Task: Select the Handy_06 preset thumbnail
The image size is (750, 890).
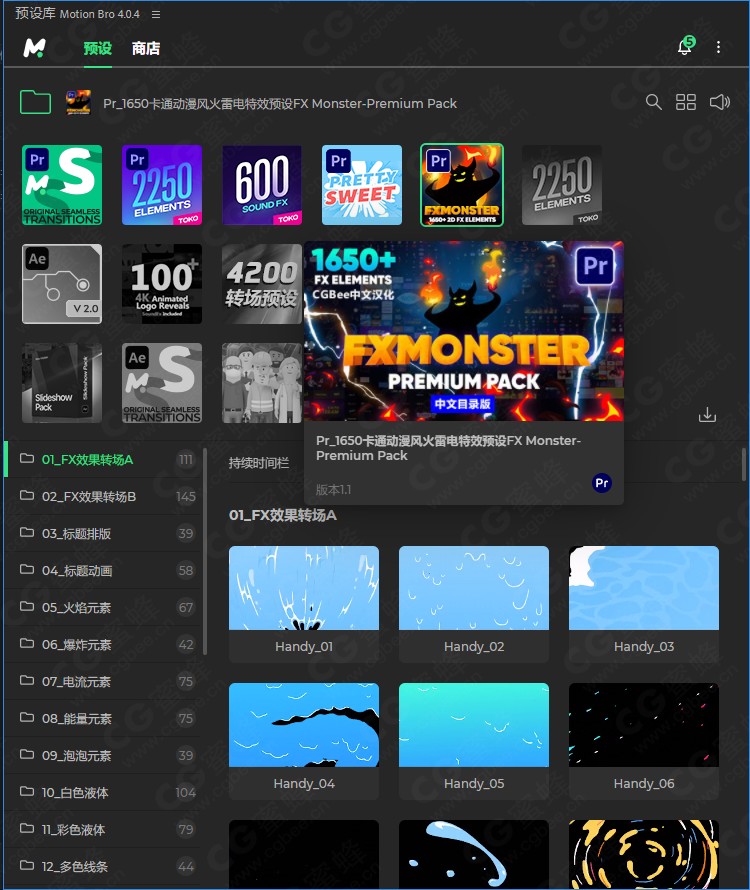Action: click(644, 725)
